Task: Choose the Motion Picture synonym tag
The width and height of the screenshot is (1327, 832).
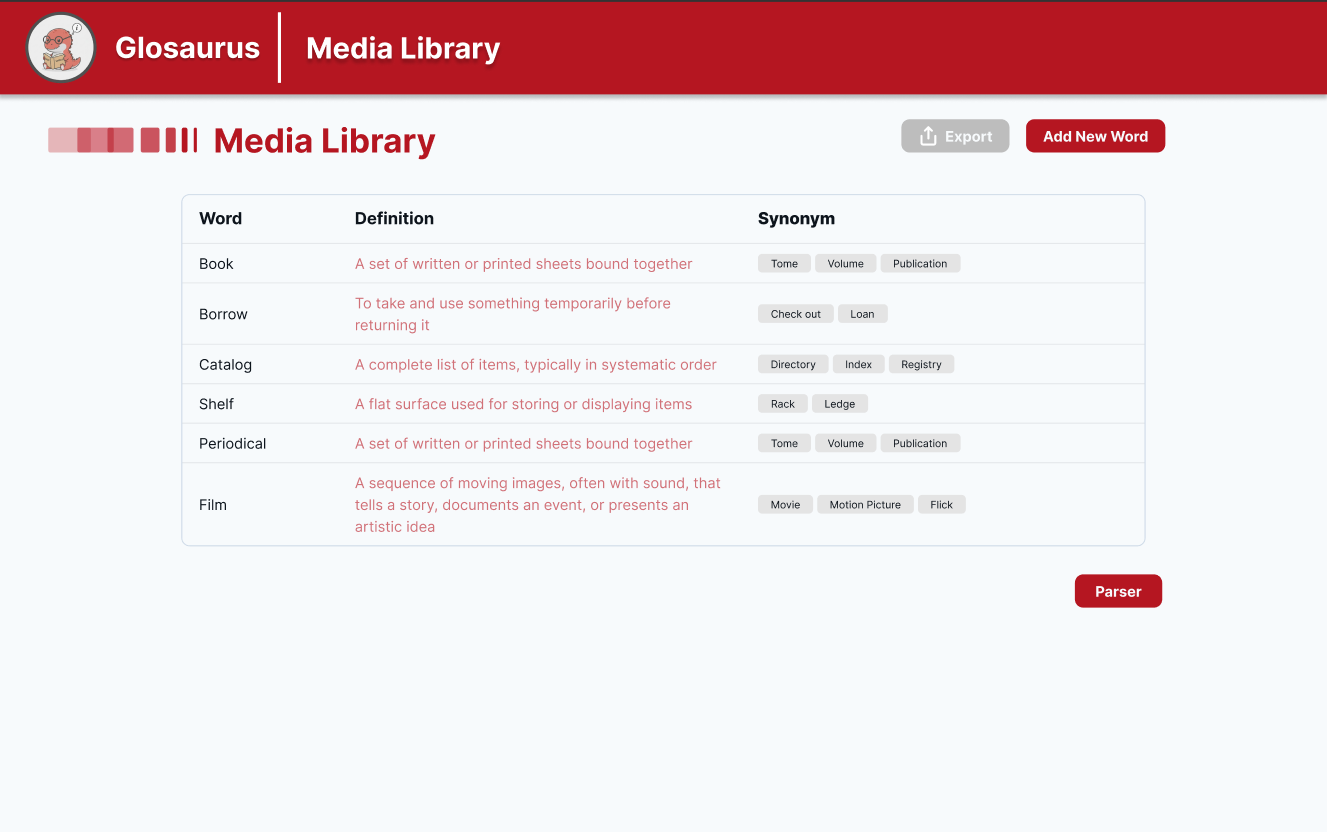Action: point(865,505)
